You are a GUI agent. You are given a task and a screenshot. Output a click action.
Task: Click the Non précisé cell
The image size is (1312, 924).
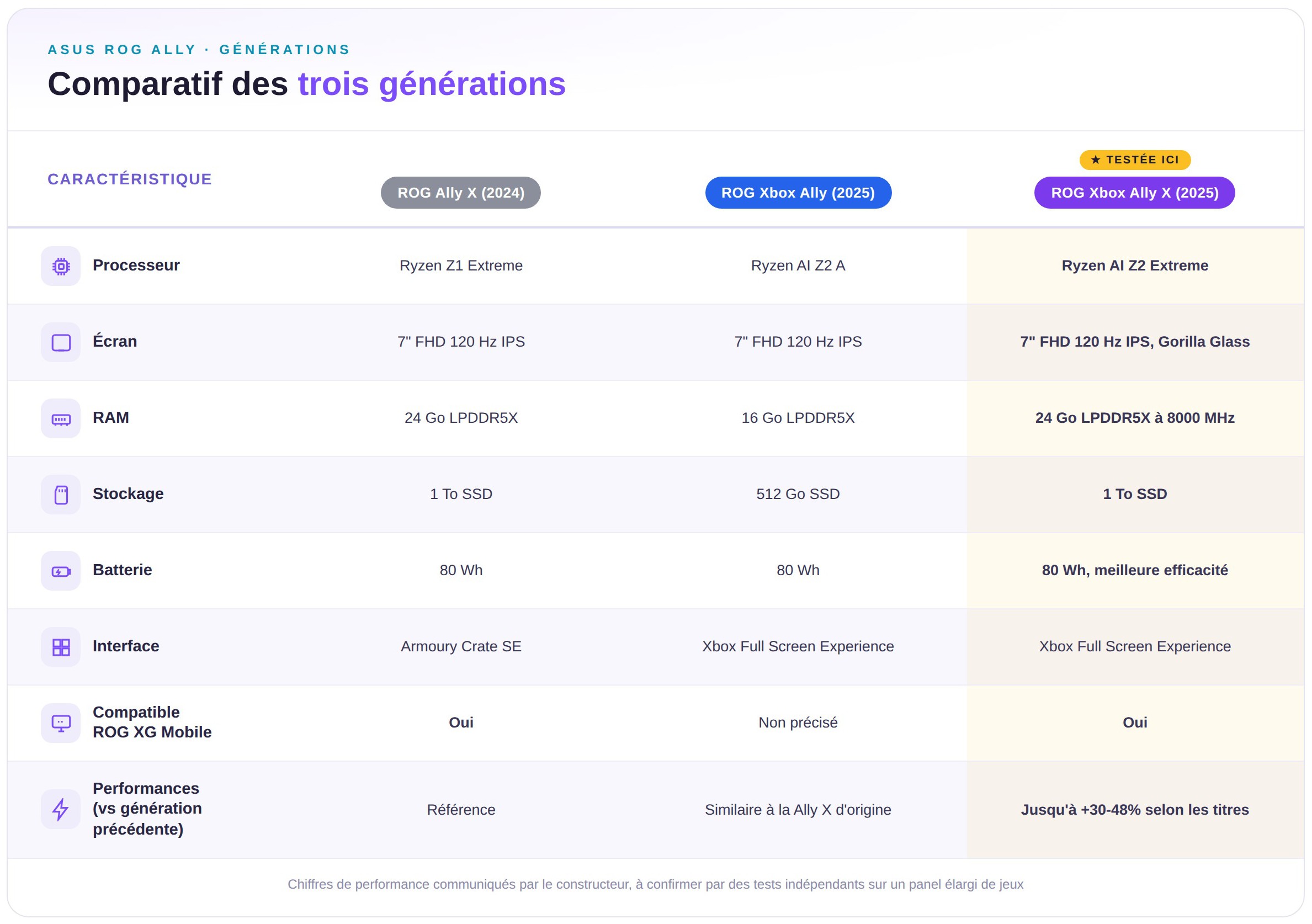coord(798,723)
